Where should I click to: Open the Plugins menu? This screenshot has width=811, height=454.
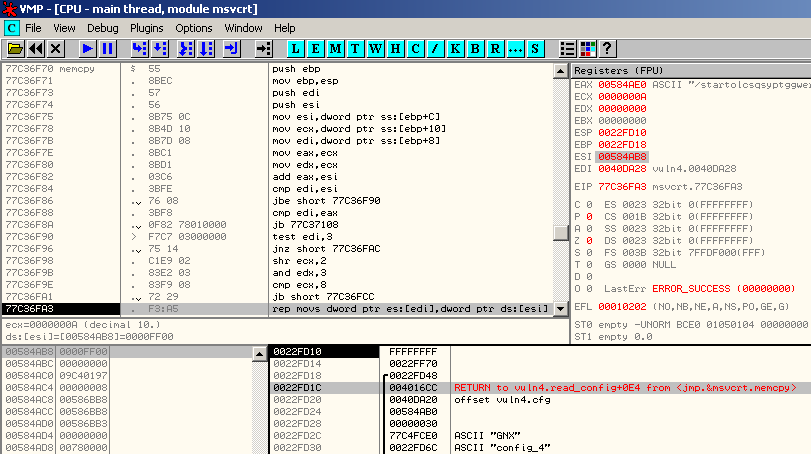point(148,28)
